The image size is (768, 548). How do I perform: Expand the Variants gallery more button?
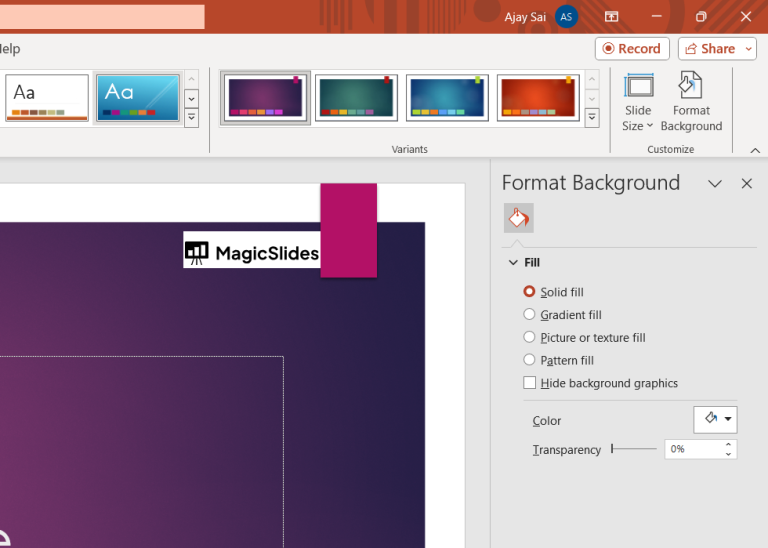point(592,118)
